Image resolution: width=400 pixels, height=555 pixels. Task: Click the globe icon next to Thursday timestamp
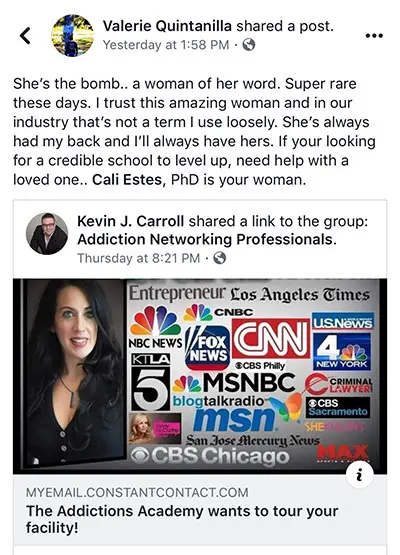pyautogui.click(x=219, y=258)
